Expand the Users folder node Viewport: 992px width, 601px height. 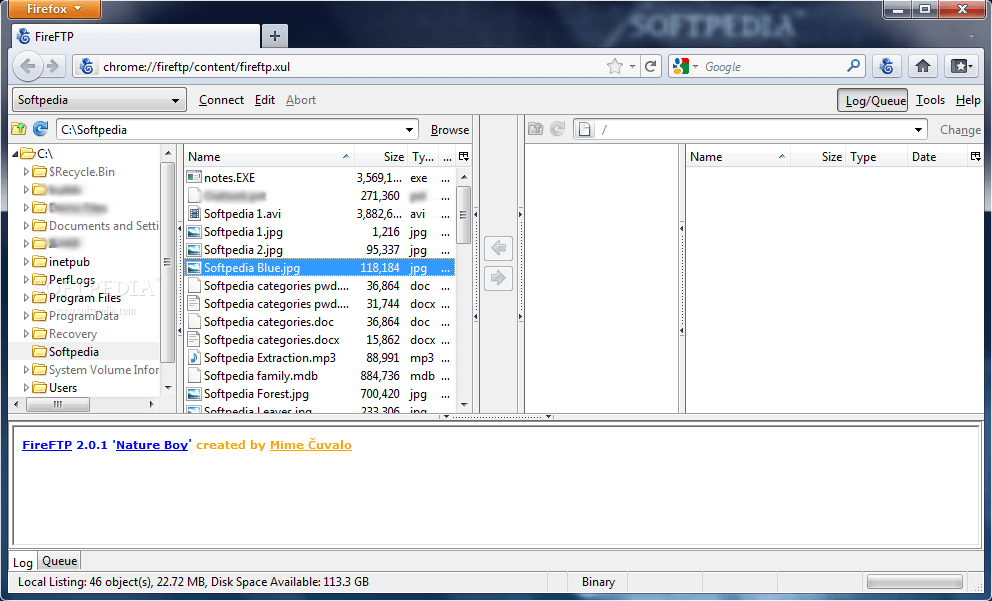click(x=26, y=387)
